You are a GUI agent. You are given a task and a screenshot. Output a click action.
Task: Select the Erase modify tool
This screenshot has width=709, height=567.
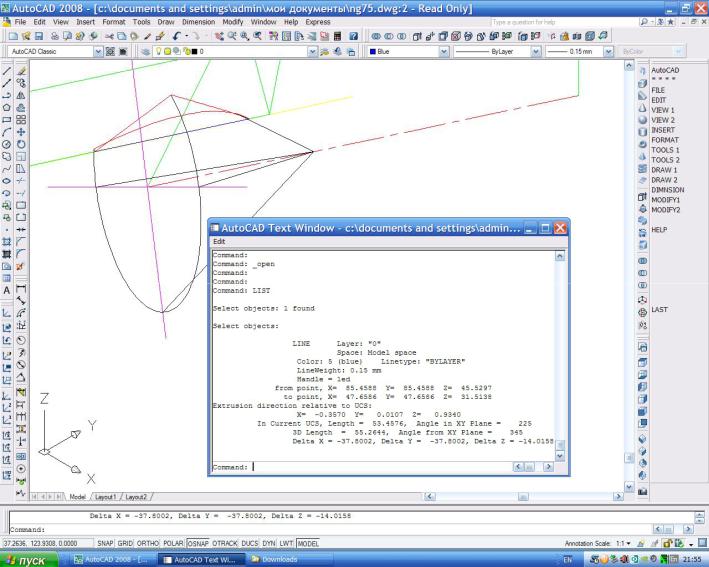click(x=21, y=71)
